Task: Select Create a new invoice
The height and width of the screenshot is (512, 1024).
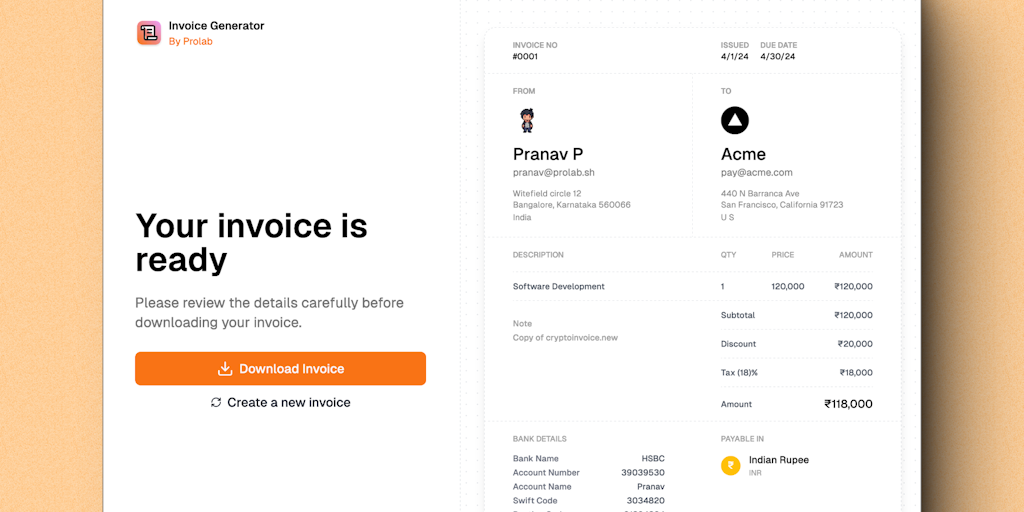Action: (288, 402)
